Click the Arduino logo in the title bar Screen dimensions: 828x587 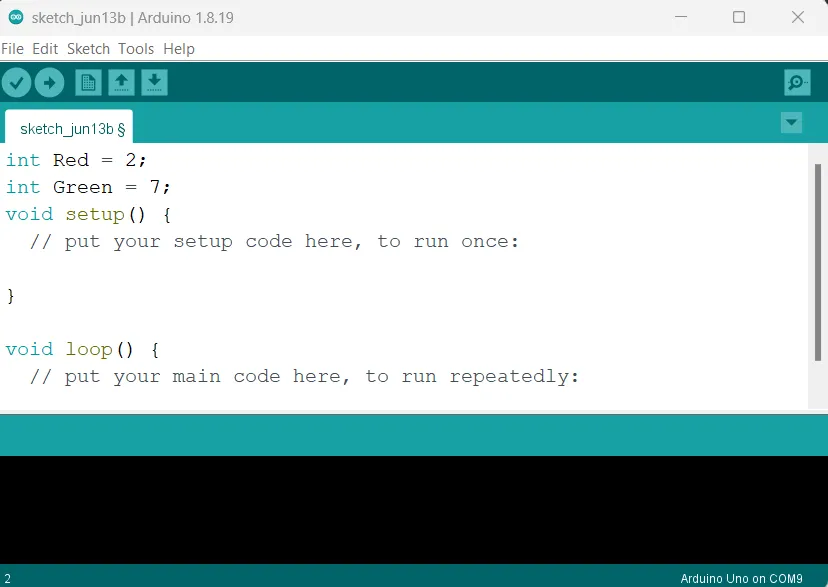tap(16, 17)
